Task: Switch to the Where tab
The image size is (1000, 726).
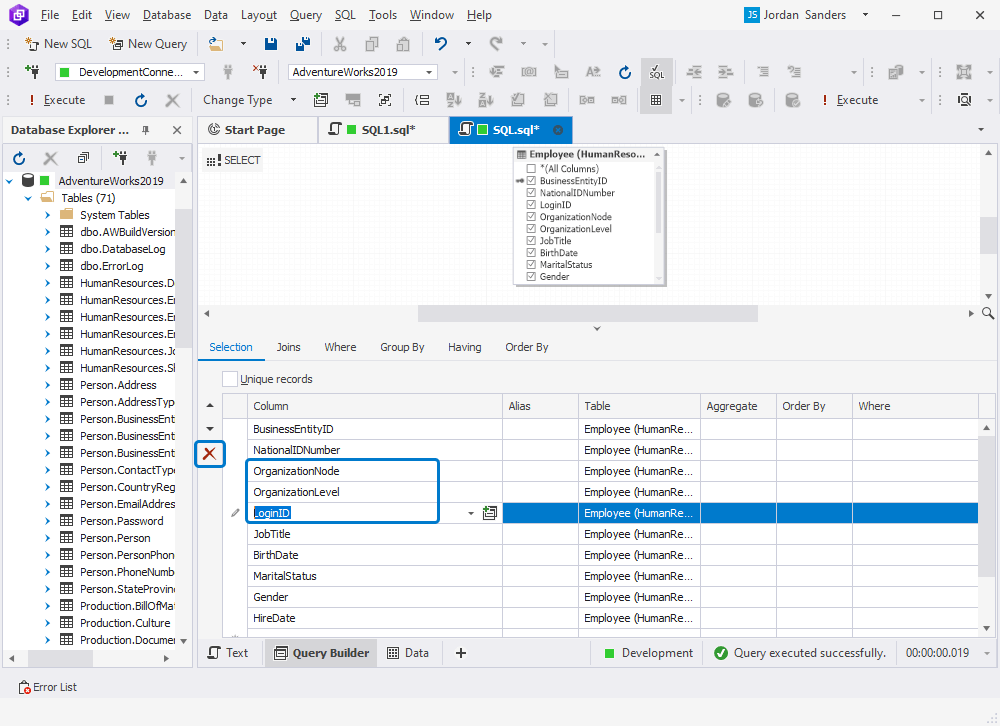Action: 340,347
